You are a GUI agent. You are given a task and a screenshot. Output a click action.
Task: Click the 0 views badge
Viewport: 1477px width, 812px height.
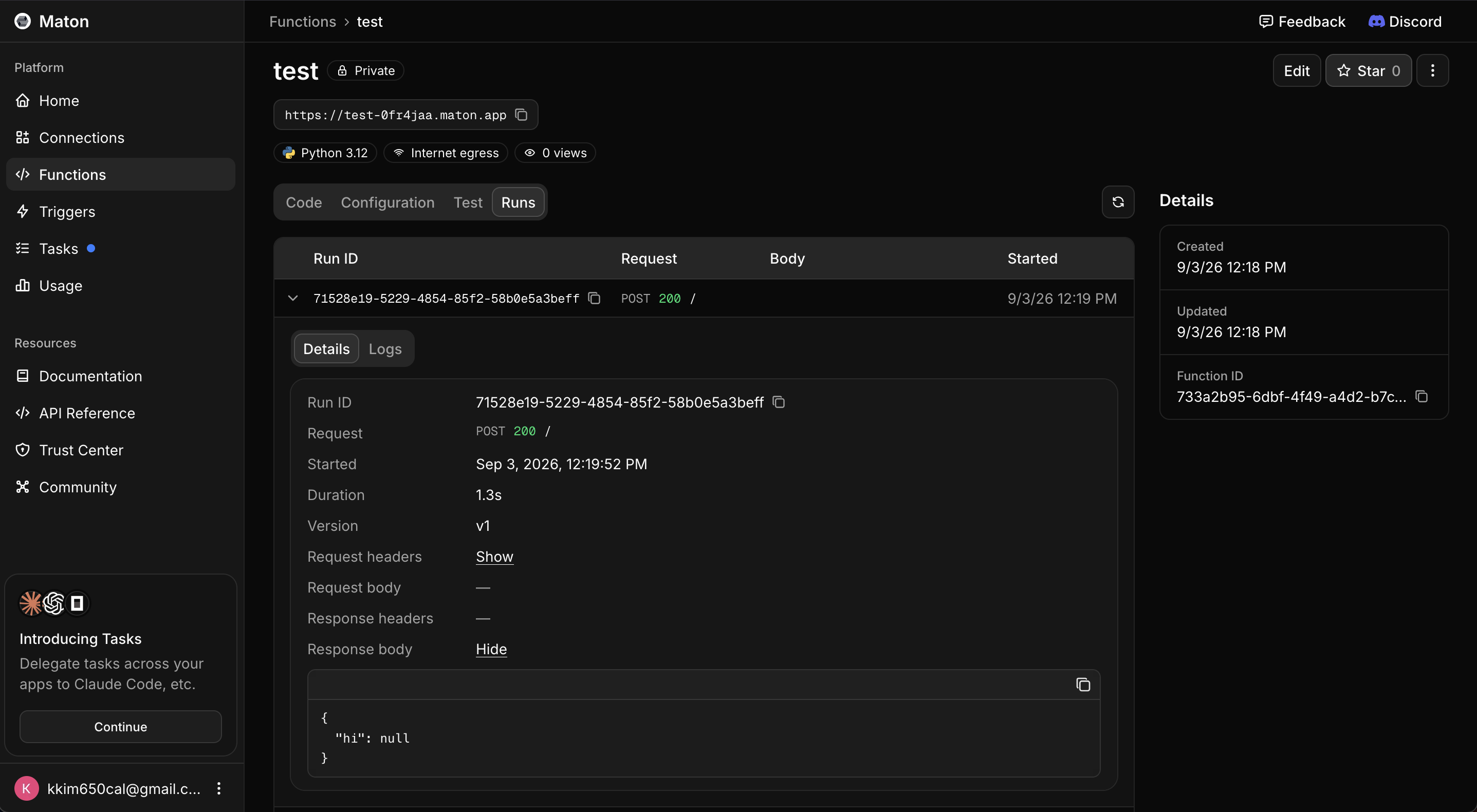[x=555, y=153]
